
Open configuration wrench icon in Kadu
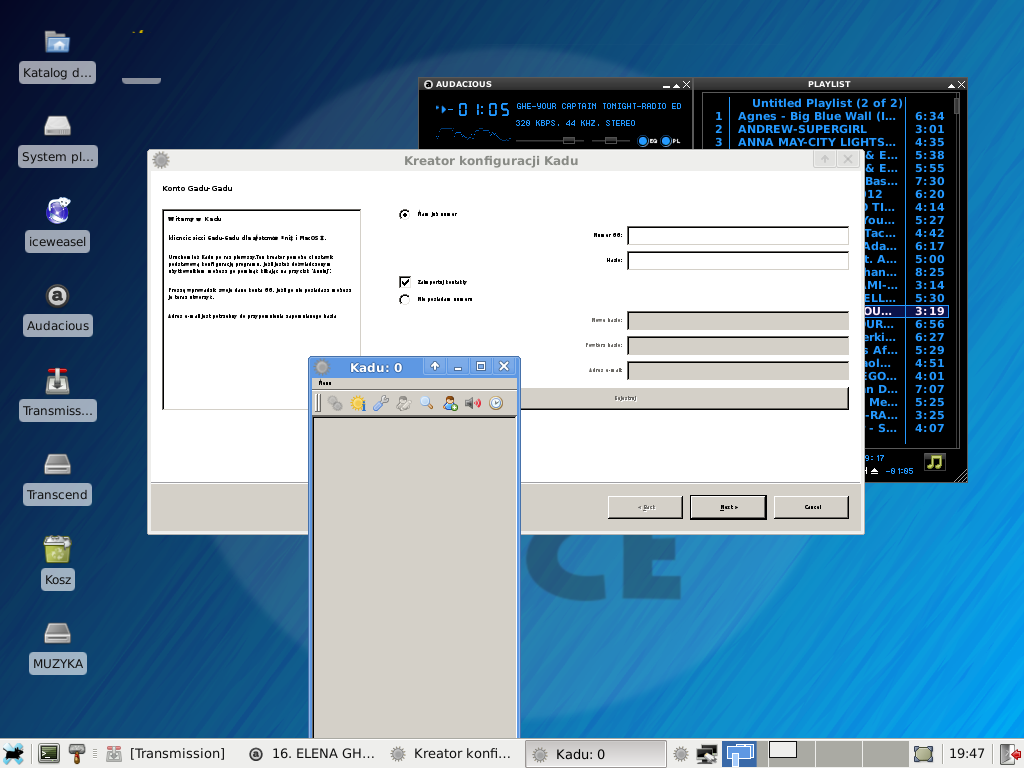point(381,404)
